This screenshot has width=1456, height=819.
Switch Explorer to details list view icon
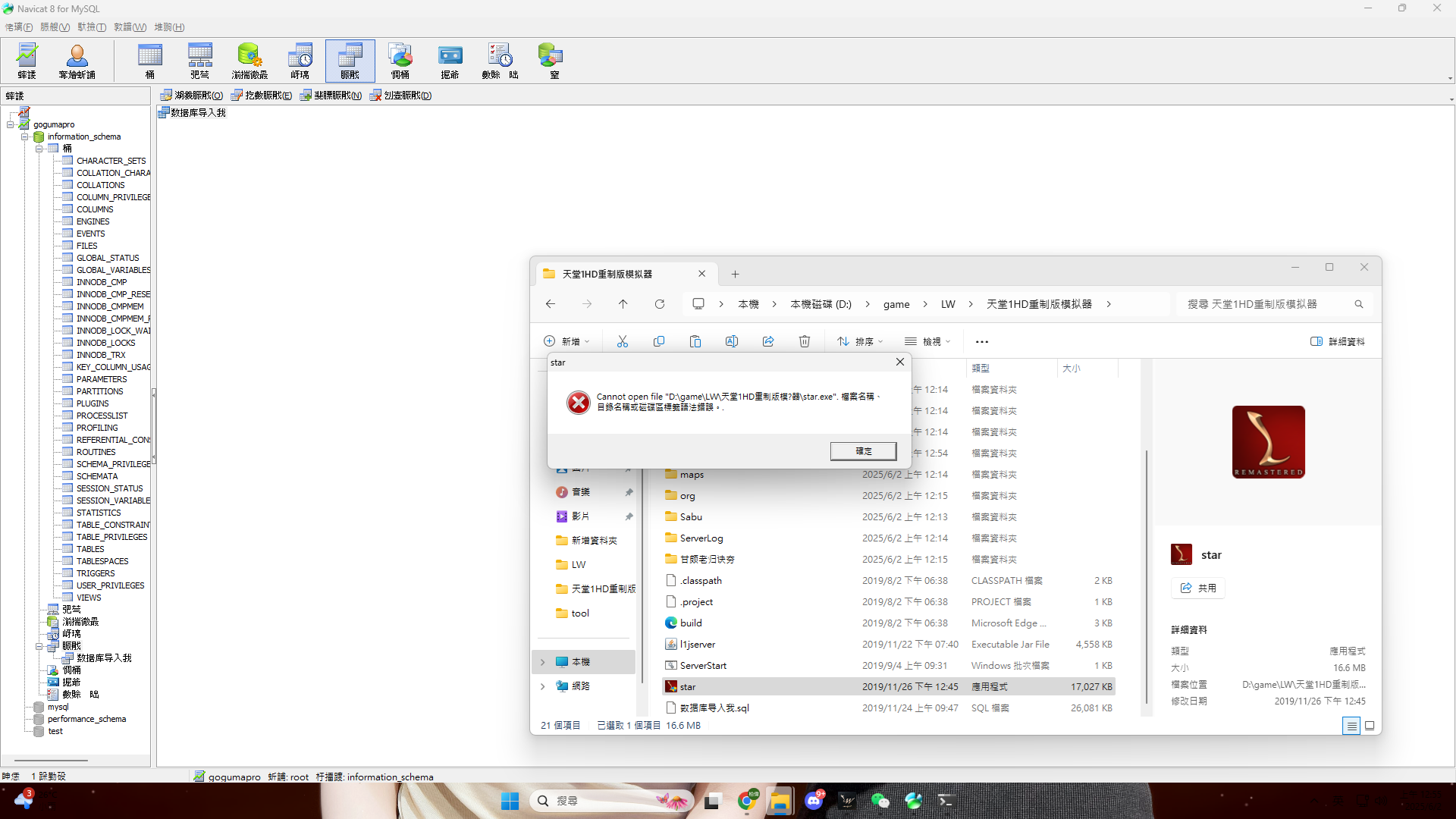(x=1351, y=726)
